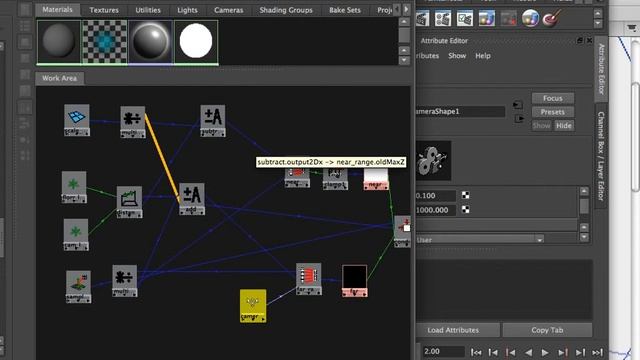Expand output arrow on camera node
The height and width of the screenshot is (360, 640).
click(264, 319)
